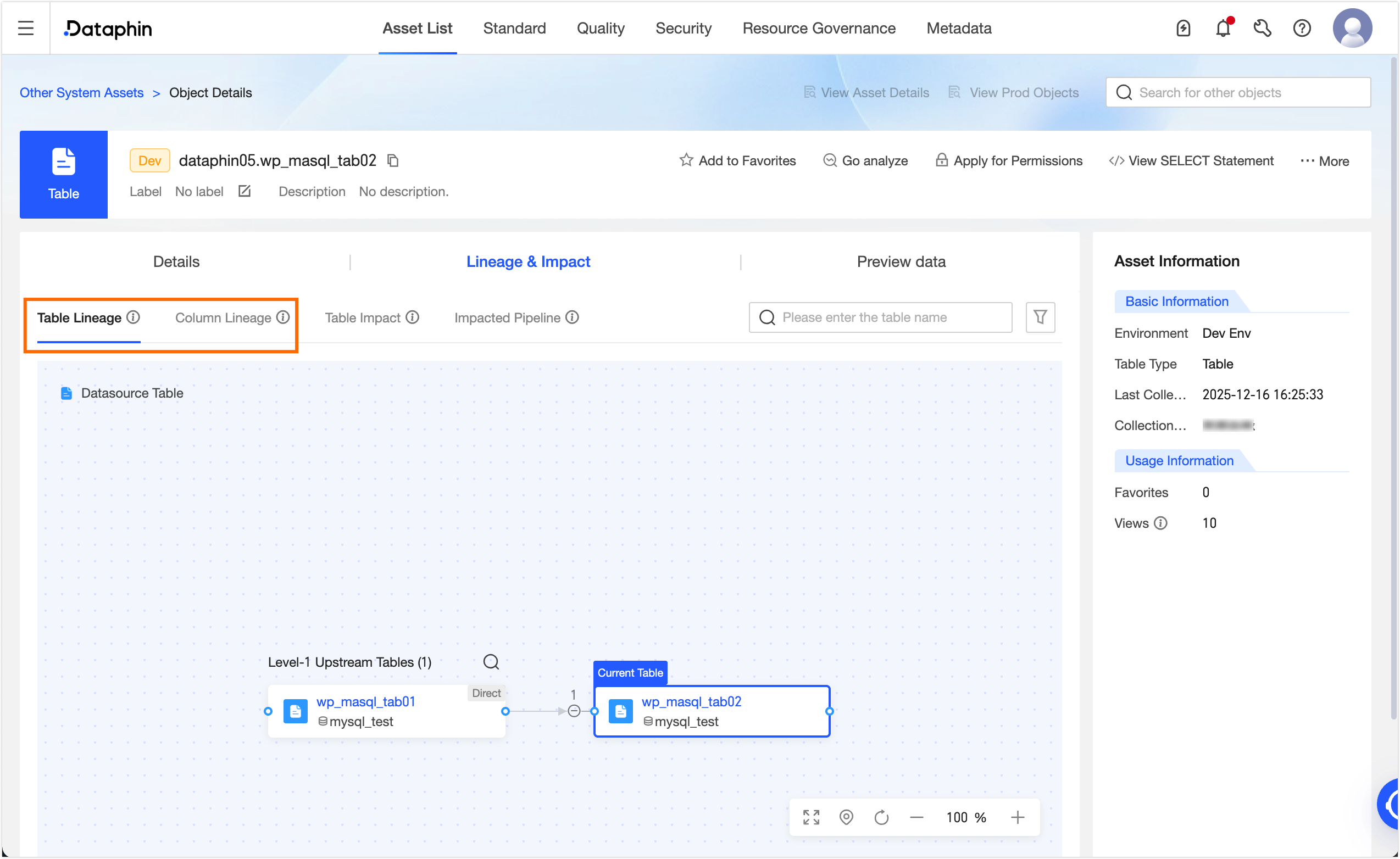Open the user avatar menu
The height and width of the screenshot is (859, 1400).
pos(1352,28)
